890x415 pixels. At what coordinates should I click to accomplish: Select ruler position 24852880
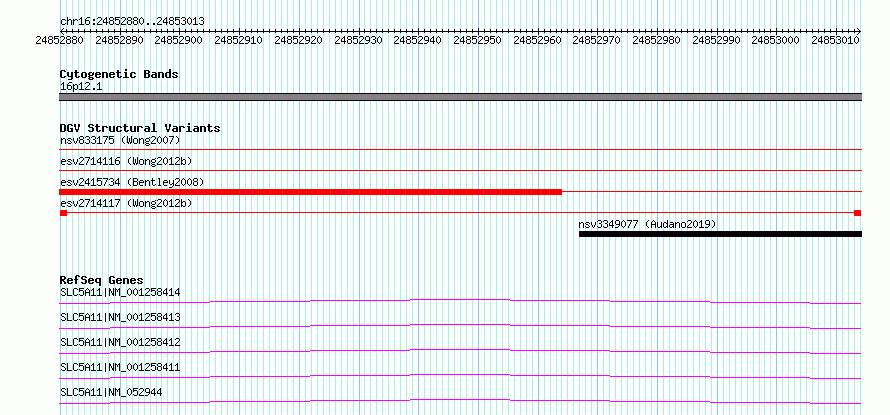click(x=59, y=40)
